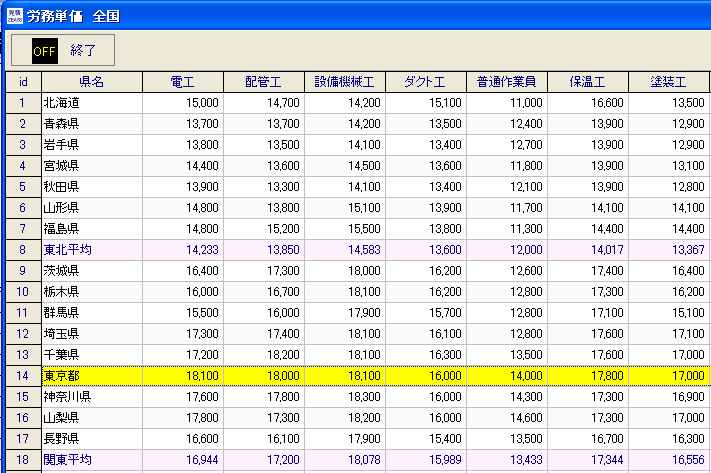Viewport: 711px width, 473px height.
Task: Click the 宮城県 cell
Action: click(x=91, y=166)
